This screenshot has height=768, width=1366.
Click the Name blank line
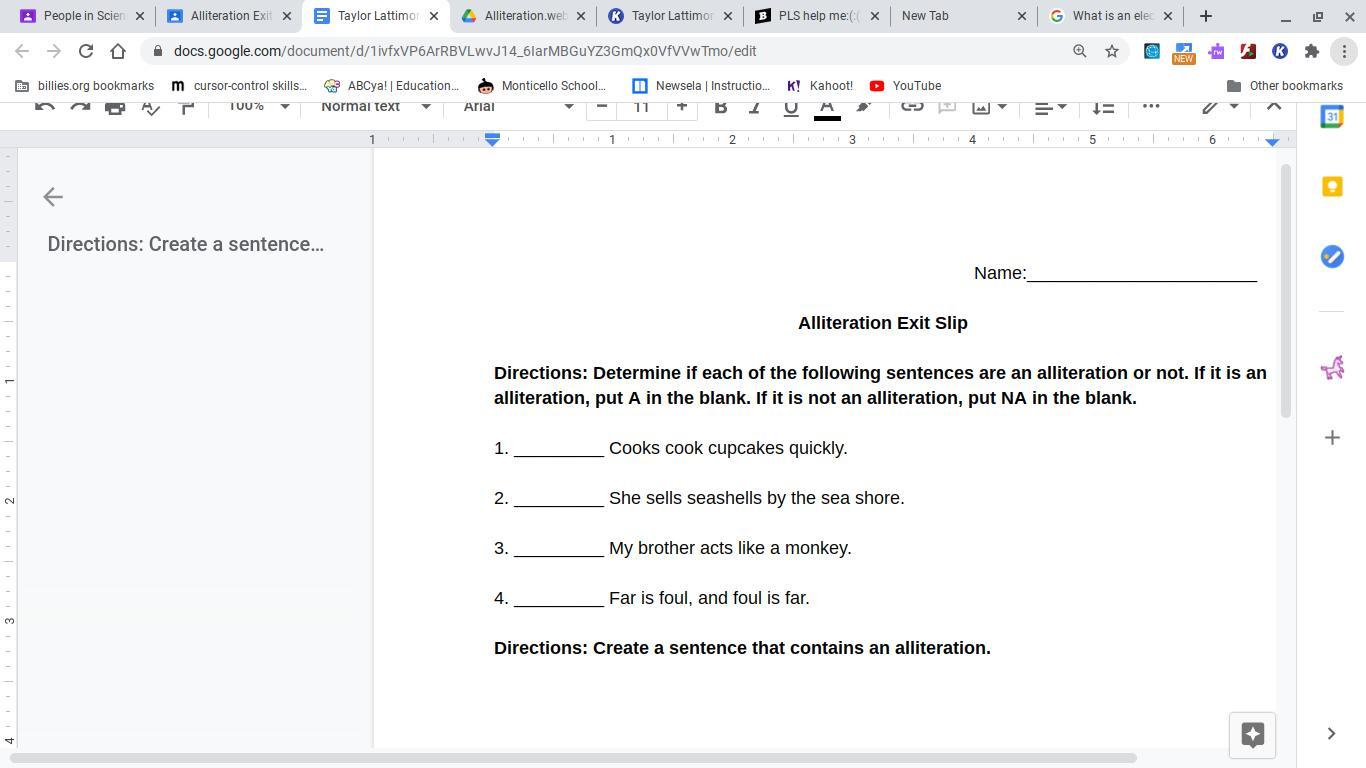click(1142, 274)
